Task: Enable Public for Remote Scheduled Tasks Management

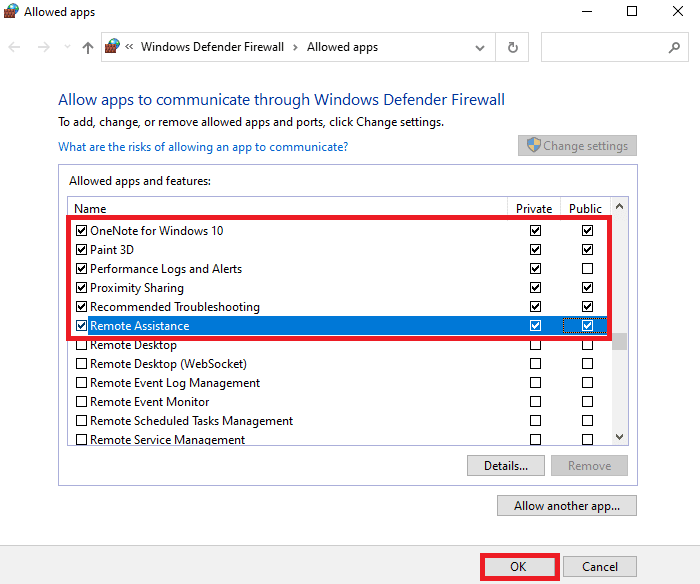Action: (x=587, y=421)
